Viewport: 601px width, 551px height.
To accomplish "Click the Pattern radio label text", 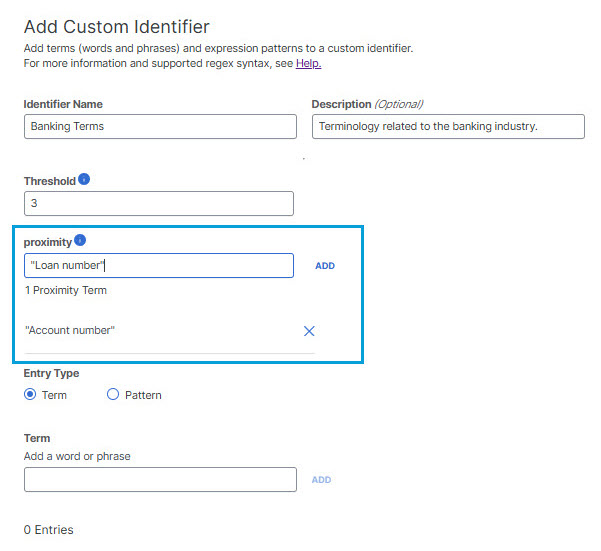I will [143, 395].
